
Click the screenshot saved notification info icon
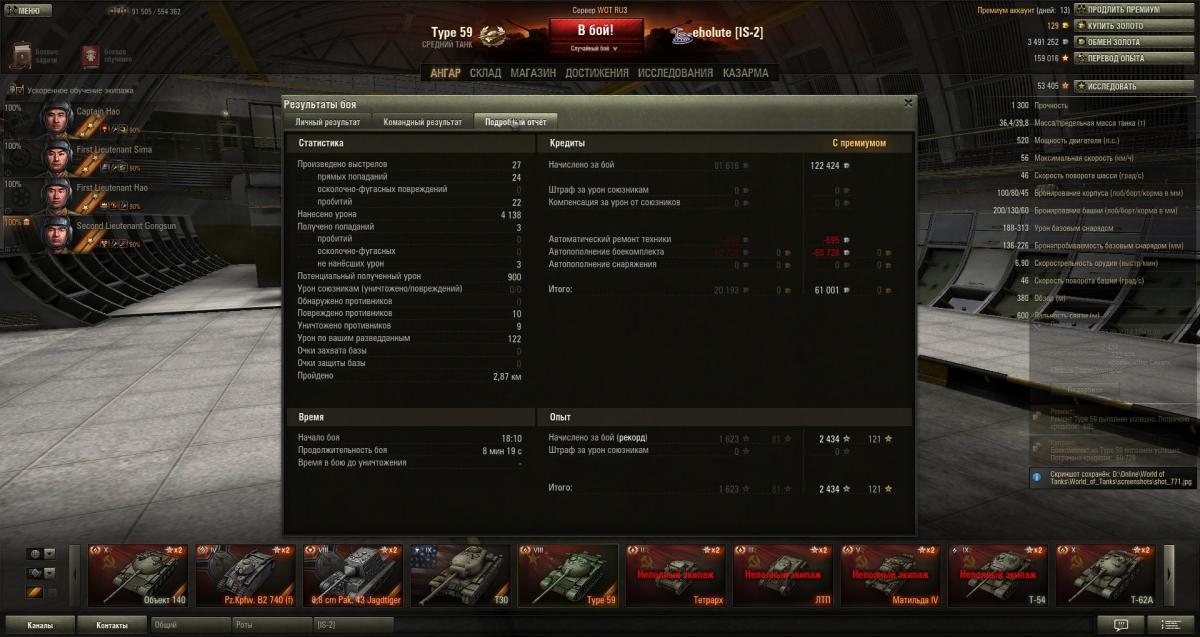coord(1038,478)
